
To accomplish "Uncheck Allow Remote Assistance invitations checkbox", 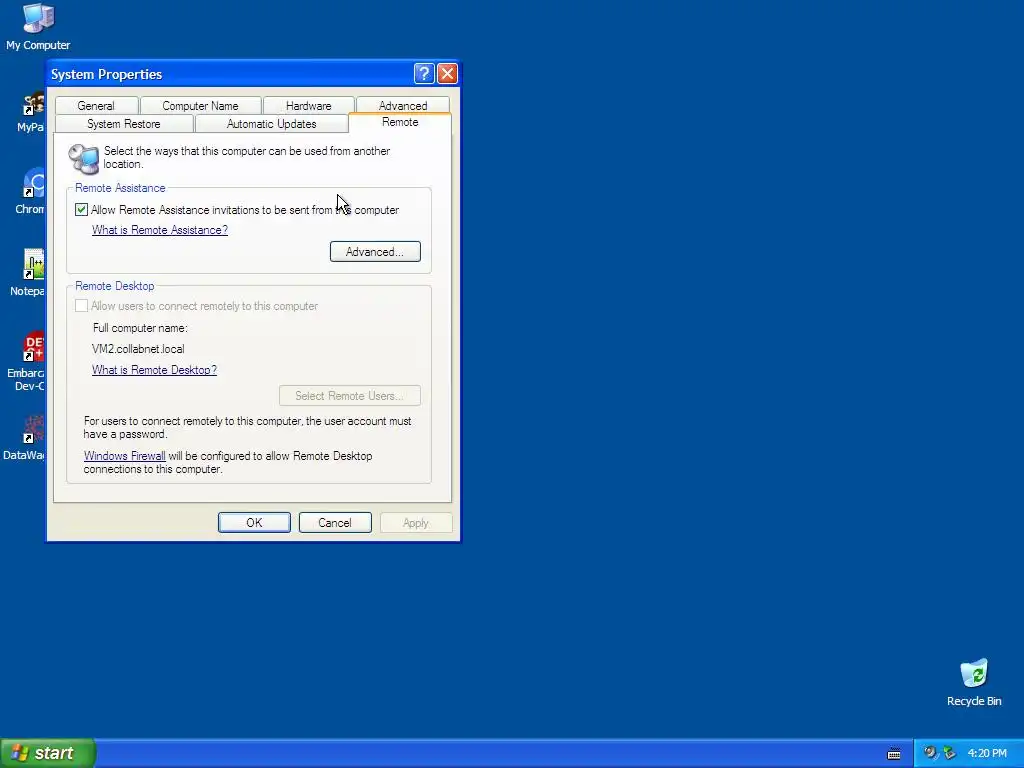I will (x=81, y=210).
